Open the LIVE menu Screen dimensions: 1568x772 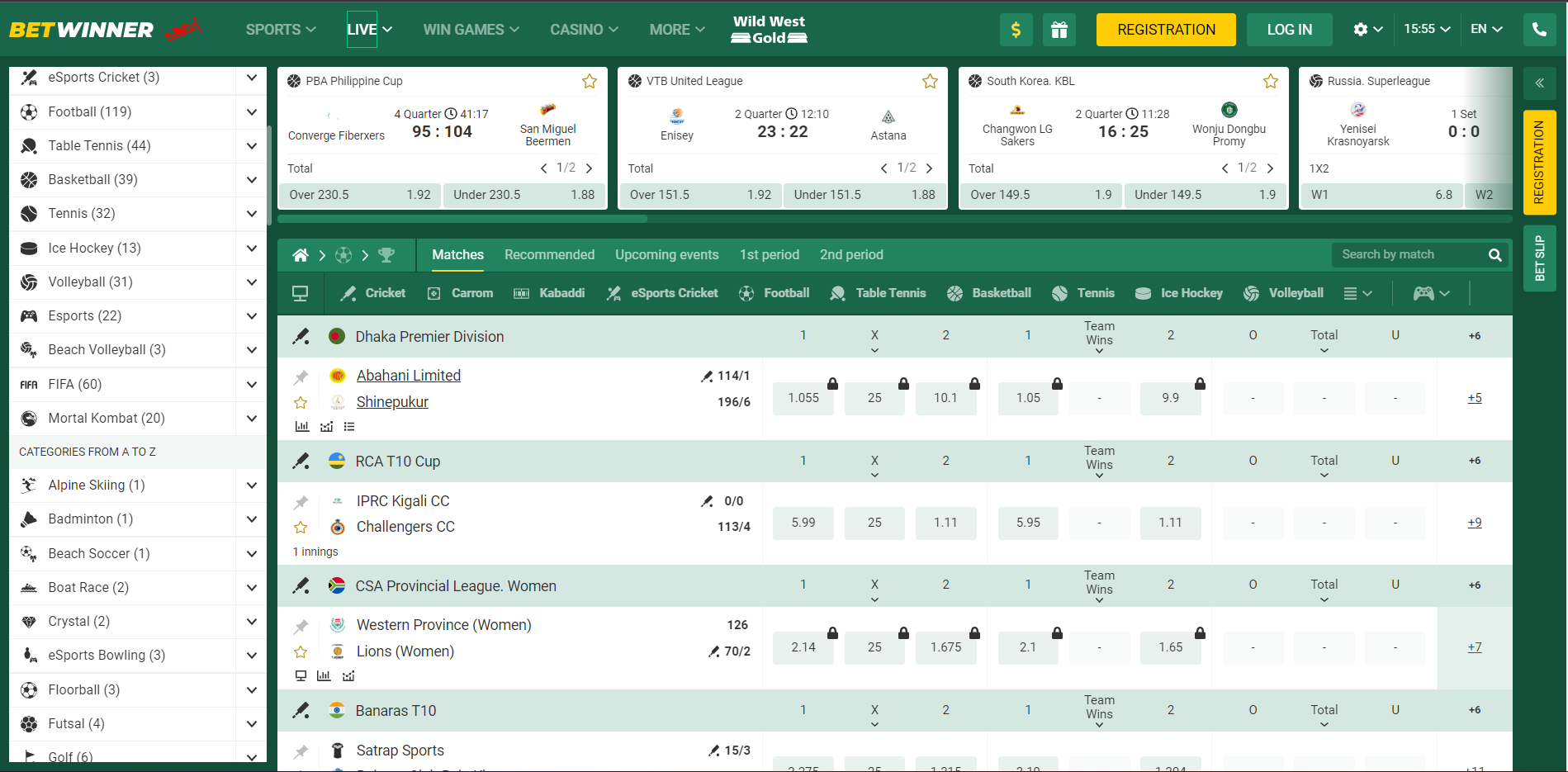[369, 30]
